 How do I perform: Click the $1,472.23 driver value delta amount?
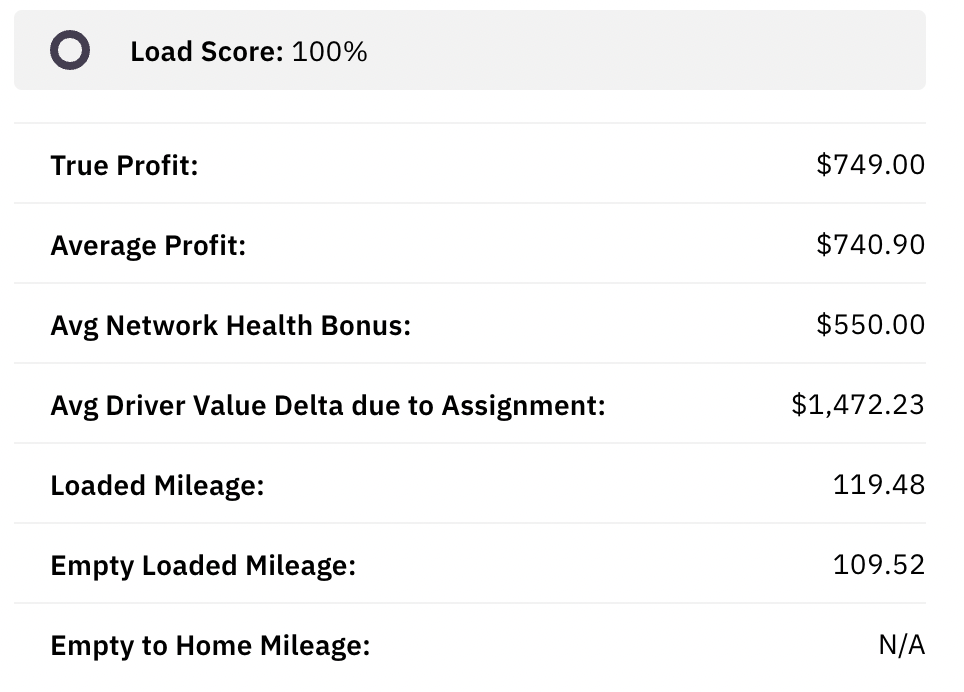tap(860, 404)
